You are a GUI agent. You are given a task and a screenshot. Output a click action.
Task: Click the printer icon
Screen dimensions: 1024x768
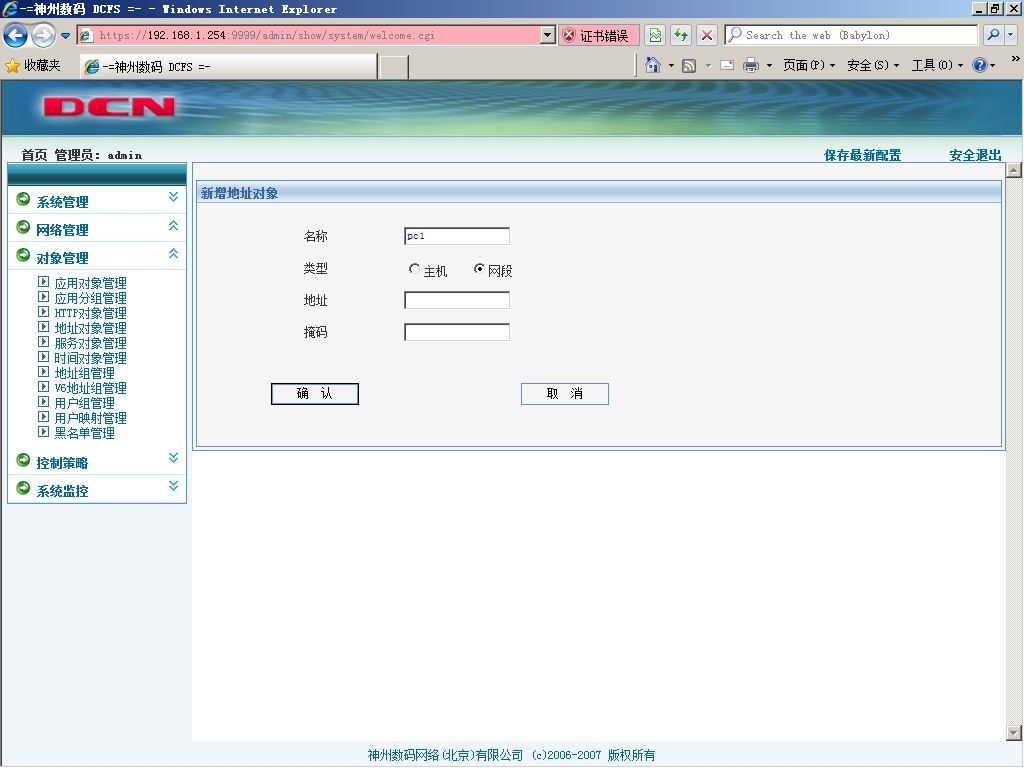coord(751,65)
